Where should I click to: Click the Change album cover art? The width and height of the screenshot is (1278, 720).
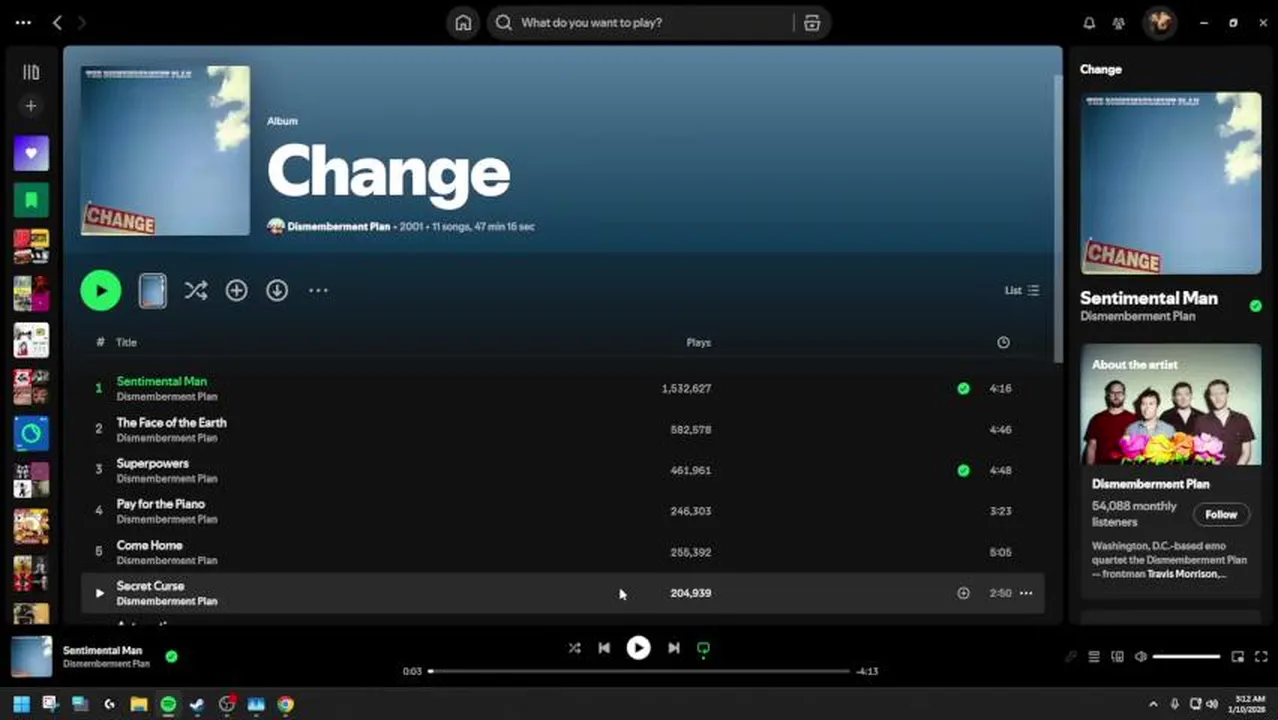(x=165, y=151)
